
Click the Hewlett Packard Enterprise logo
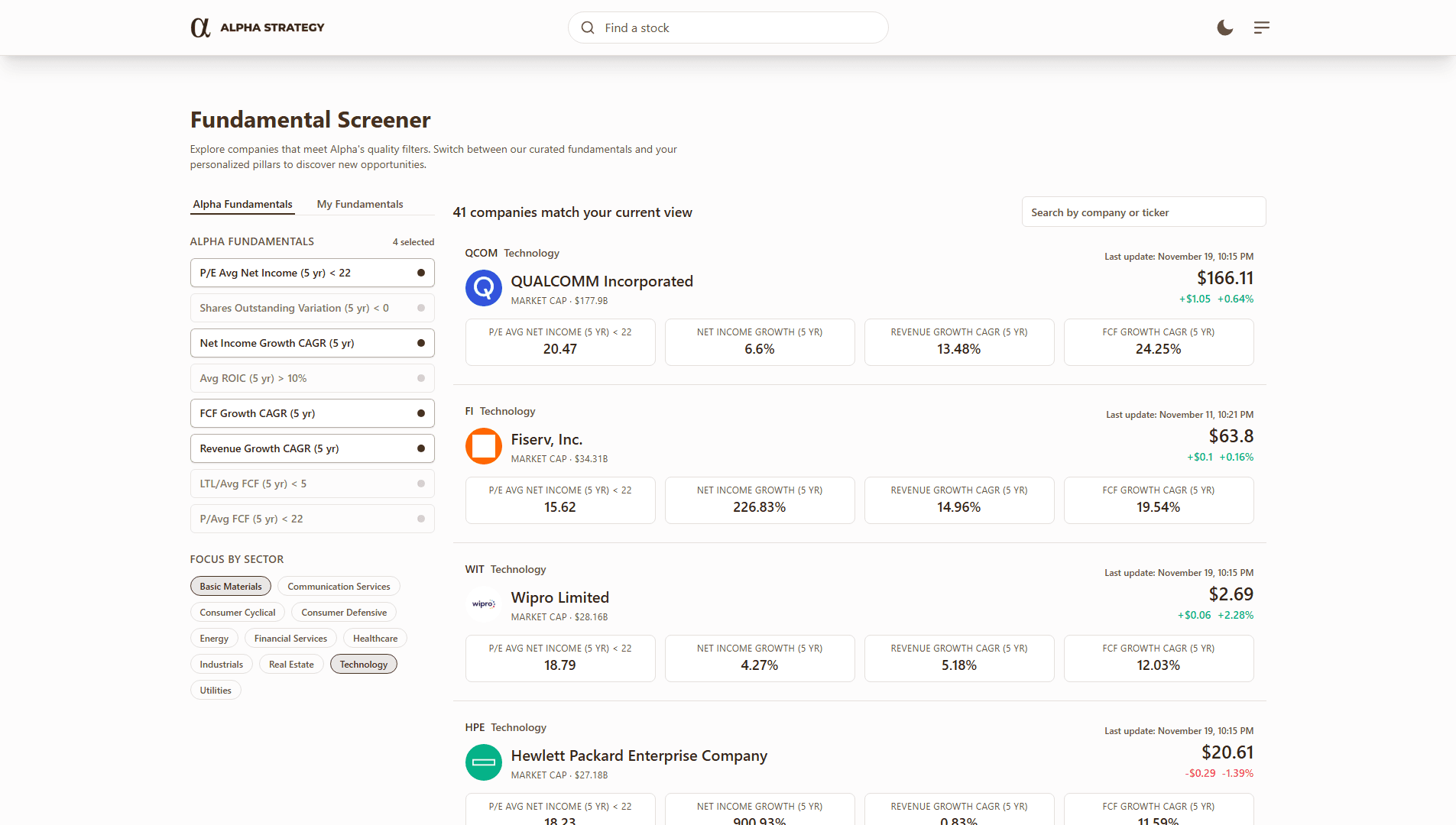tap(483, 762)
